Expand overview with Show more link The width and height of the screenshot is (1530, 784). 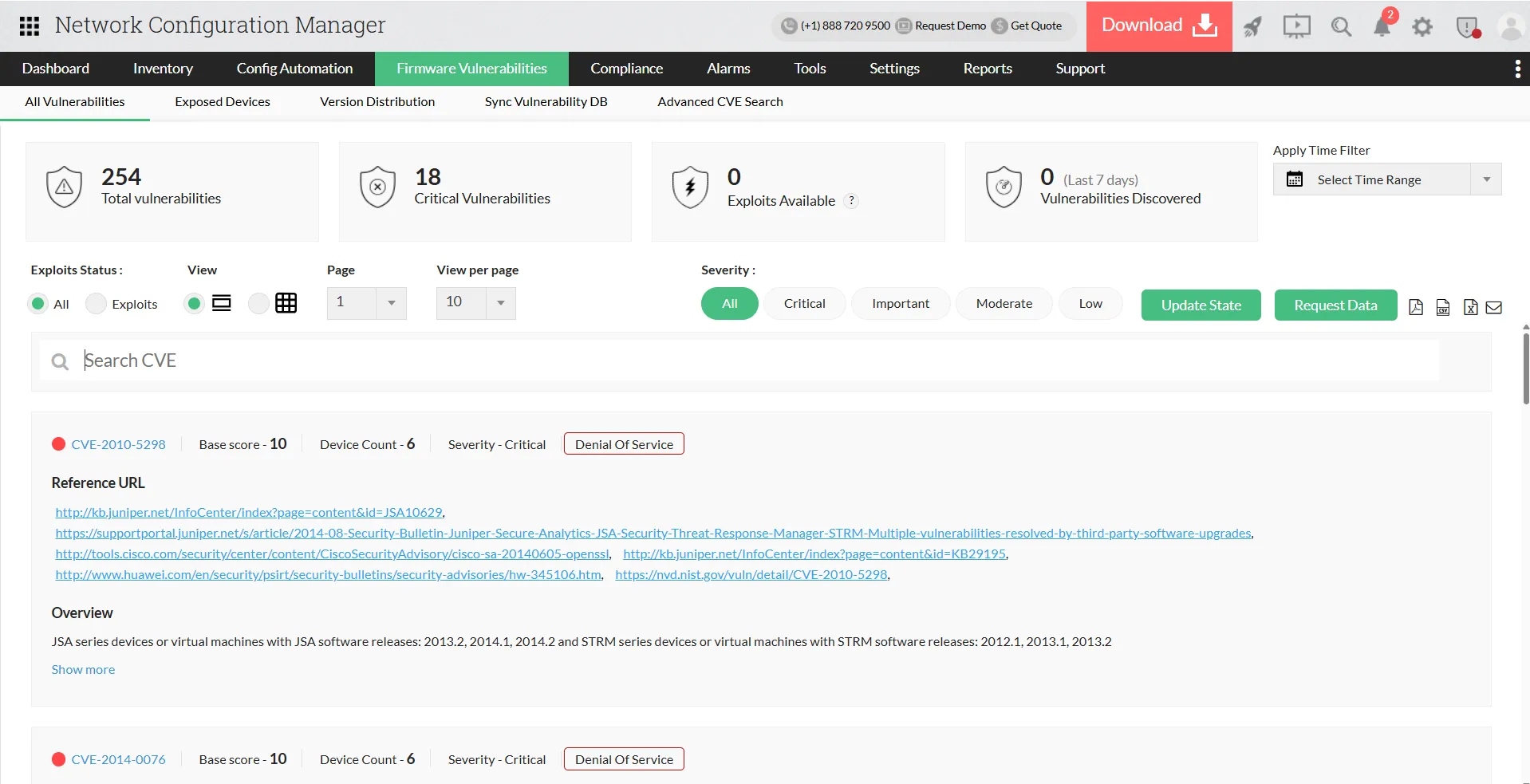(x=83, y=670)
